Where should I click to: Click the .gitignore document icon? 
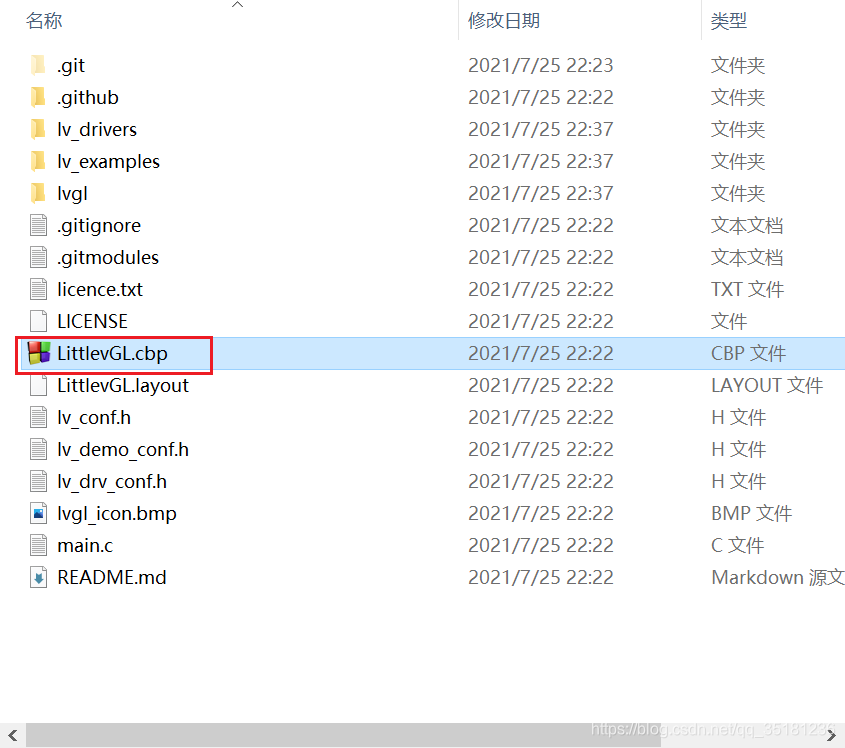(x=38, y=225)
